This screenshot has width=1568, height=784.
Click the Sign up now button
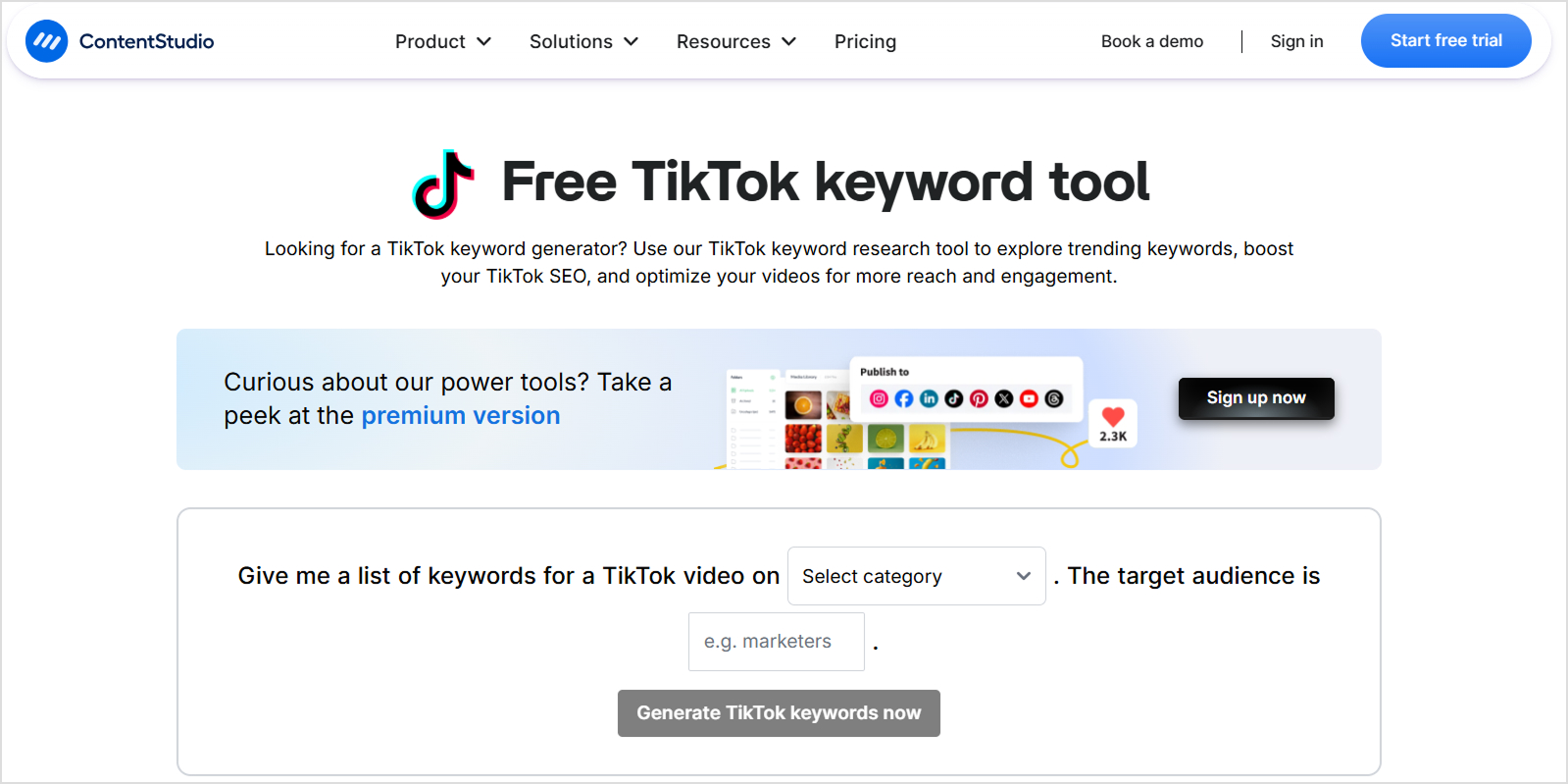tap(1255, 398)
